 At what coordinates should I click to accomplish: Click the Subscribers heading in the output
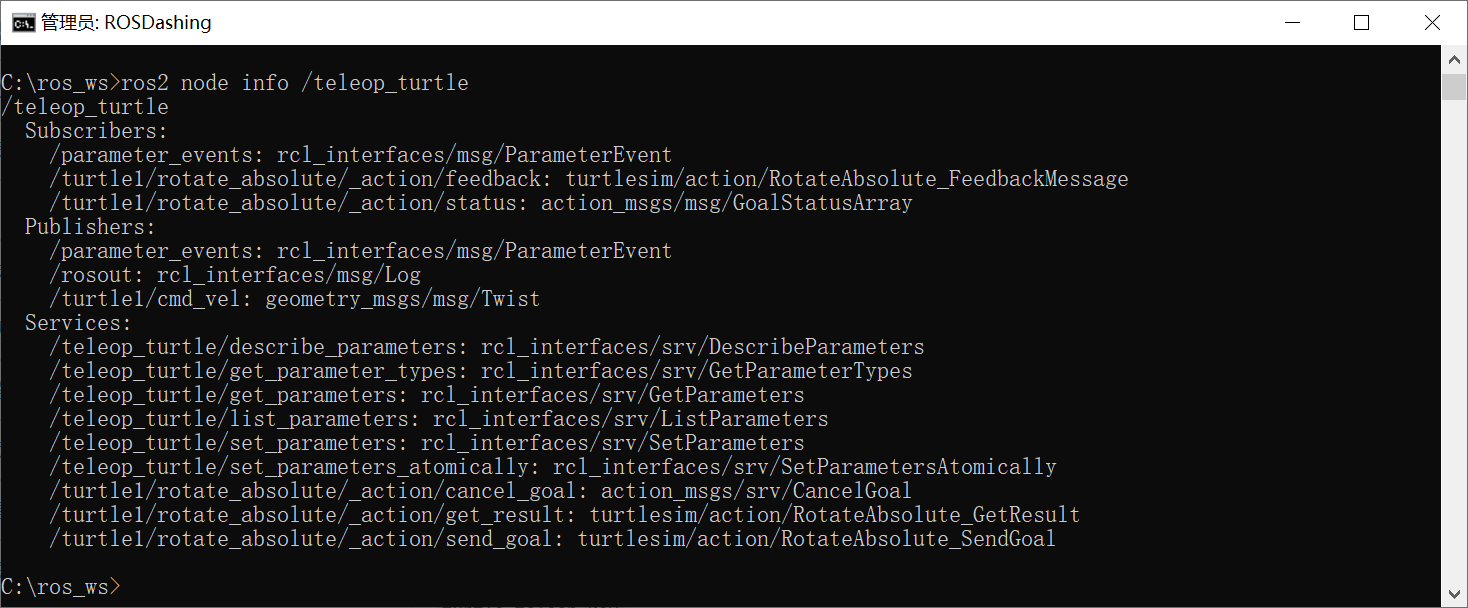(x=96, y=131)
